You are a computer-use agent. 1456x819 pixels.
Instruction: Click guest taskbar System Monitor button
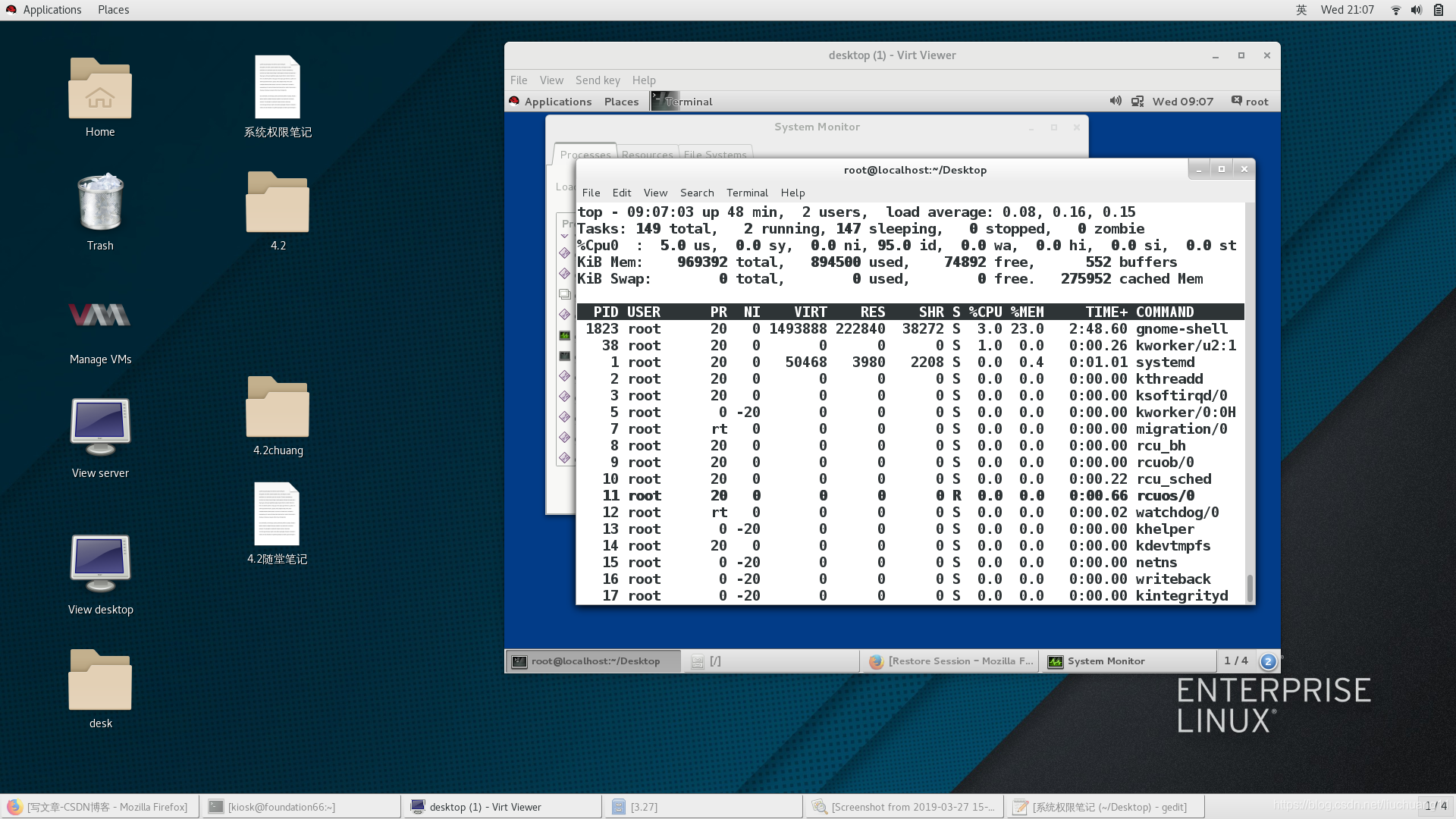click(1129, 661)
